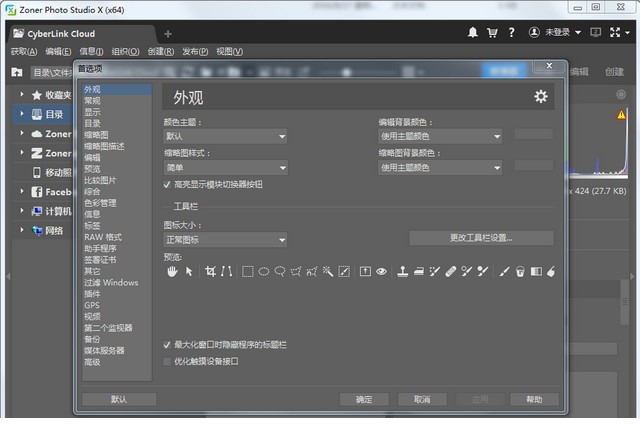This screenshot has height=434, width=640.
Task: Open the 缩略图样式 dropdown
Action: [x=225, y=168]
